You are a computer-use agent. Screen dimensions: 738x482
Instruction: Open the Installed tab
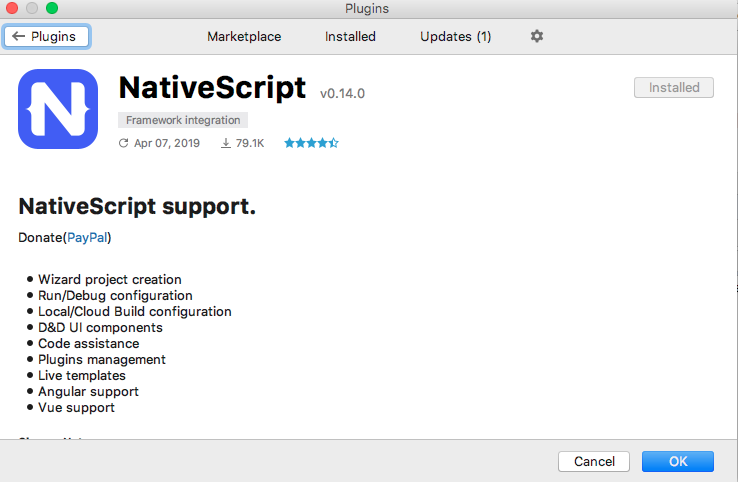[350, 37]
